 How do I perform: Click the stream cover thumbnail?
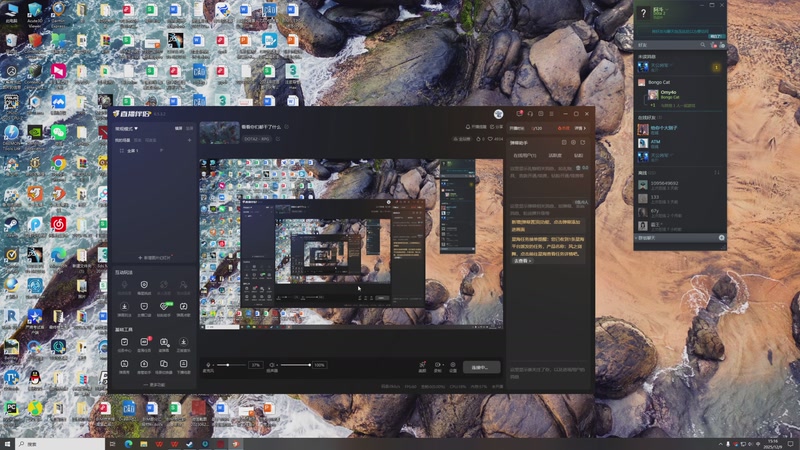click(x=219, y=133)
